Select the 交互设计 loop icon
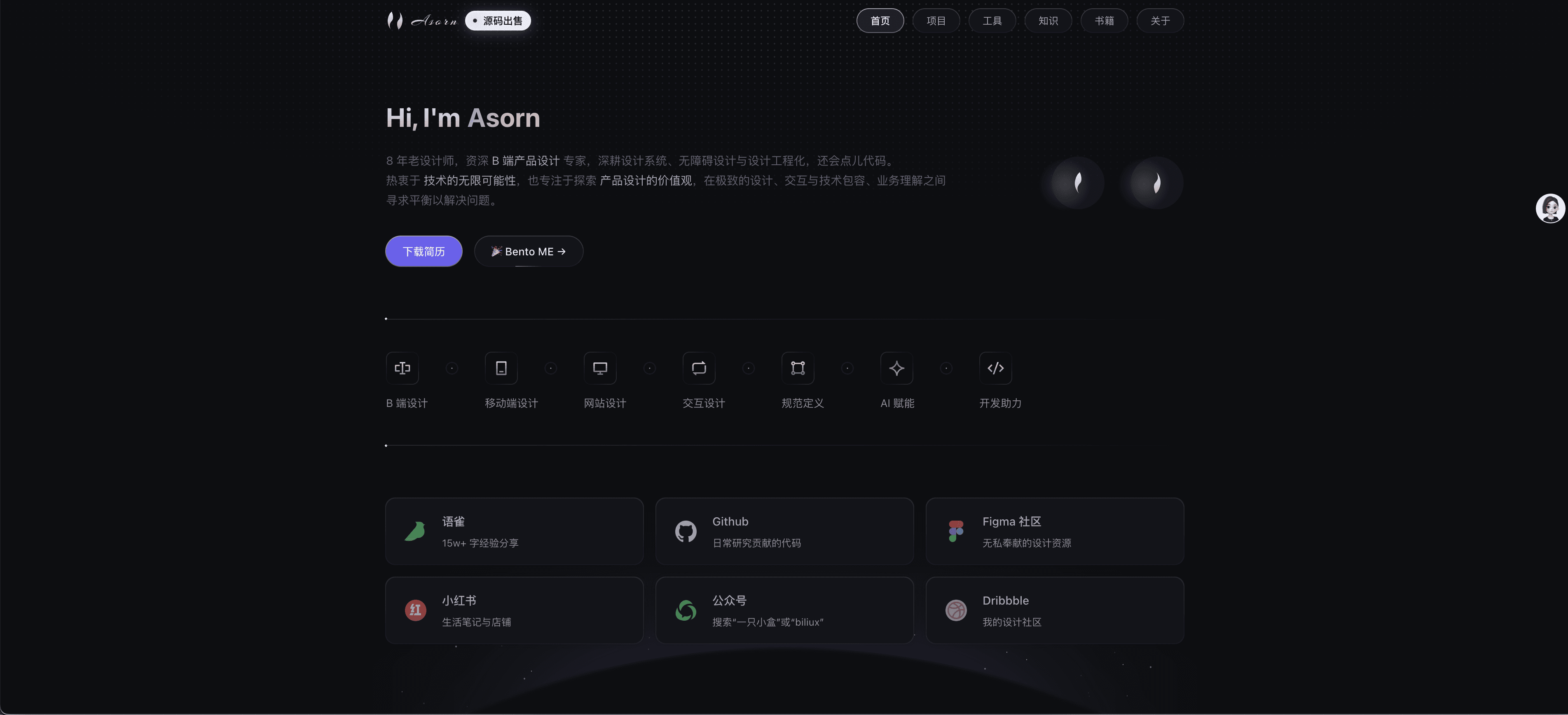1568x715 pixels. click(699, 368)
